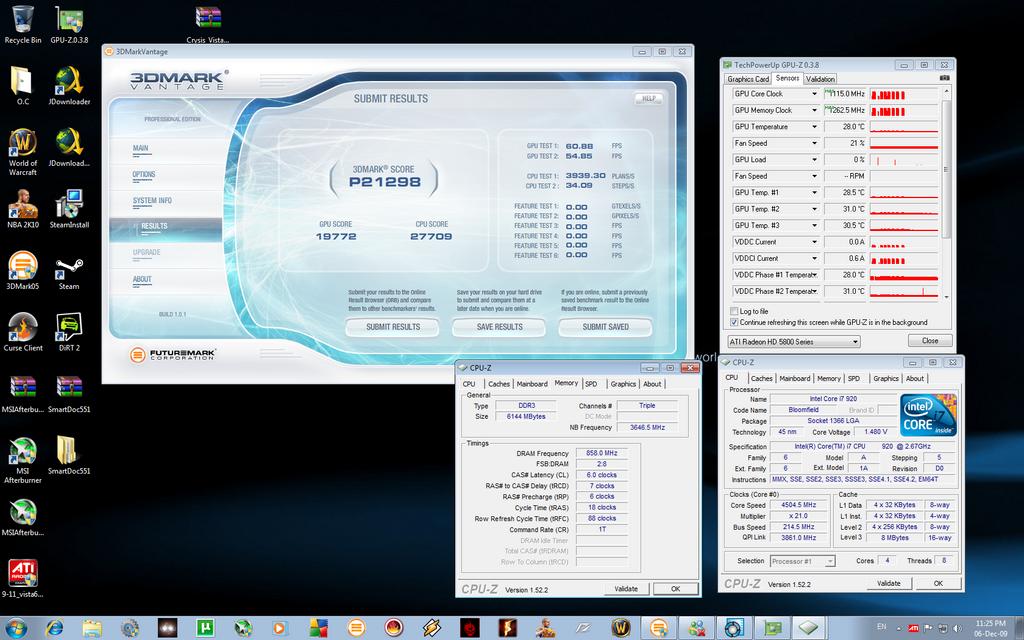Click the Submit Saved button

tap(605, 327)
